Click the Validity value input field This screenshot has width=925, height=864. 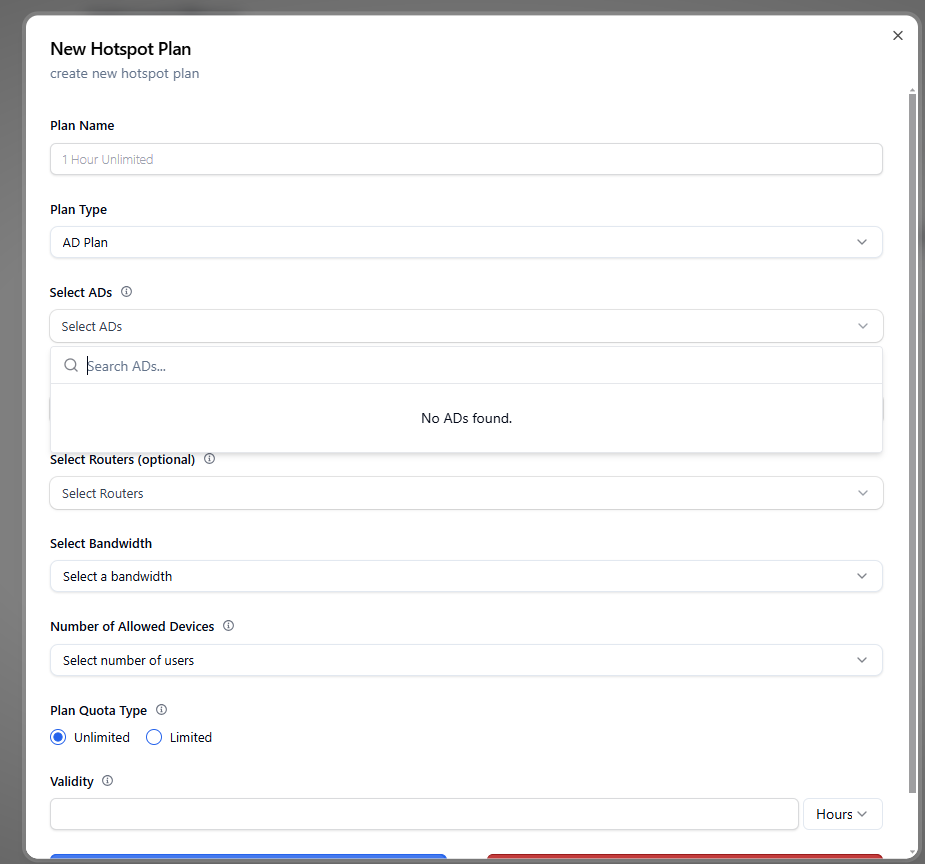coord(424,814)
